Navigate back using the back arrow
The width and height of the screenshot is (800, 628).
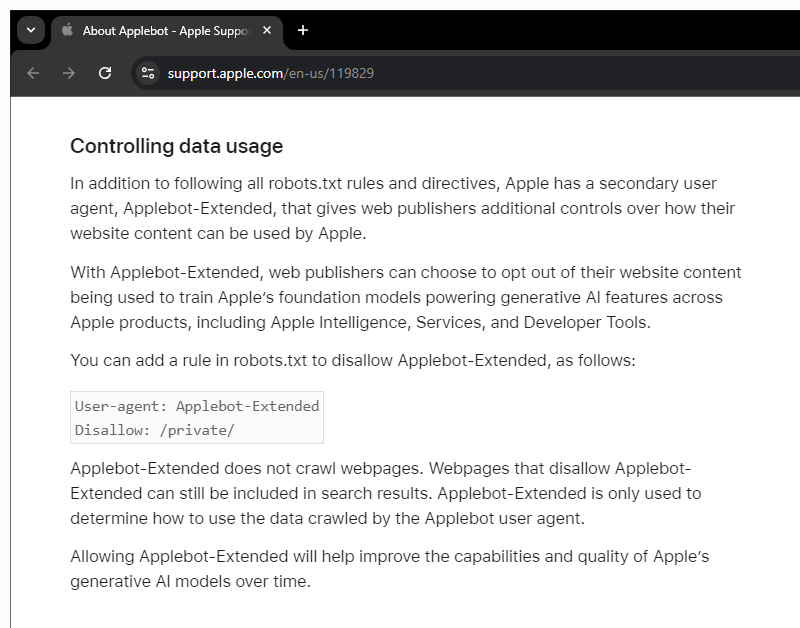(x=32, y=73)
